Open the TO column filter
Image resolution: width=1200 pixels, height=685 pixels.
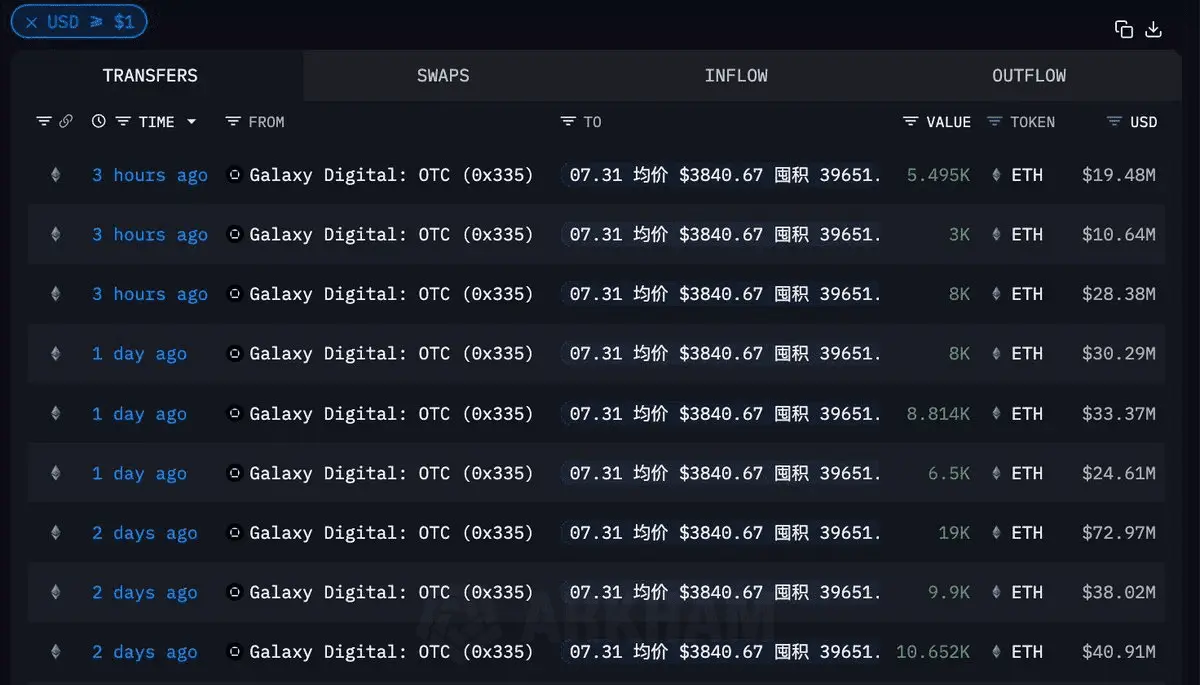568,122
